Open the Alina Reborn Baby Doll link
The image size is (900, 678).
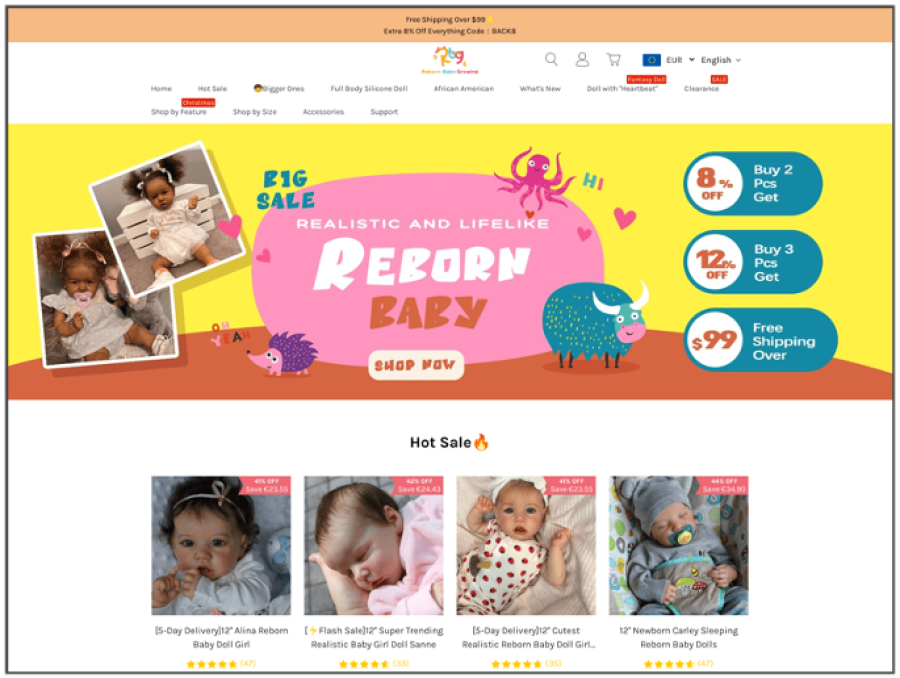point(221,637)
